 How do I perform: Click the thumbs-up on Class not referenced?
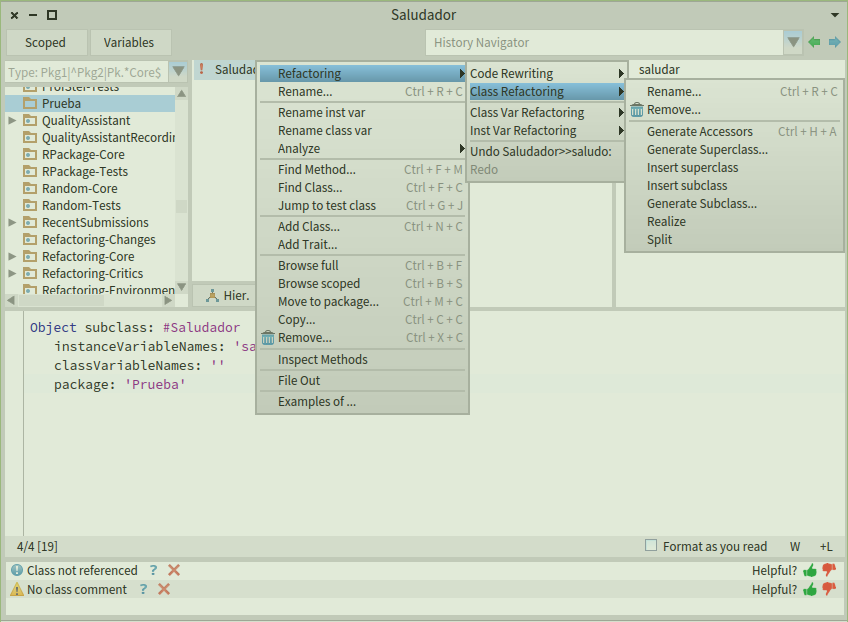(x=812, y=570)
